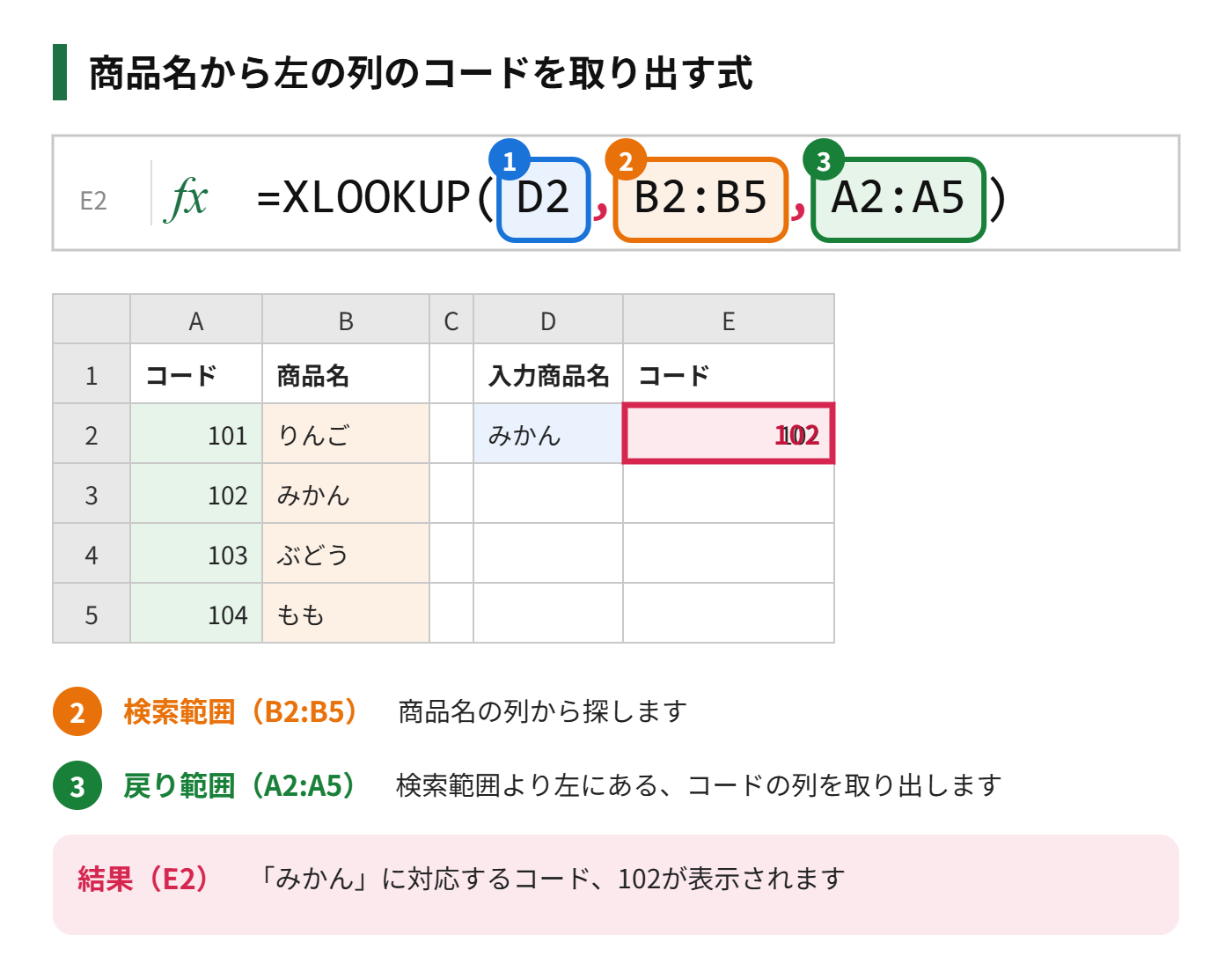Select column A header

(196, 320)
